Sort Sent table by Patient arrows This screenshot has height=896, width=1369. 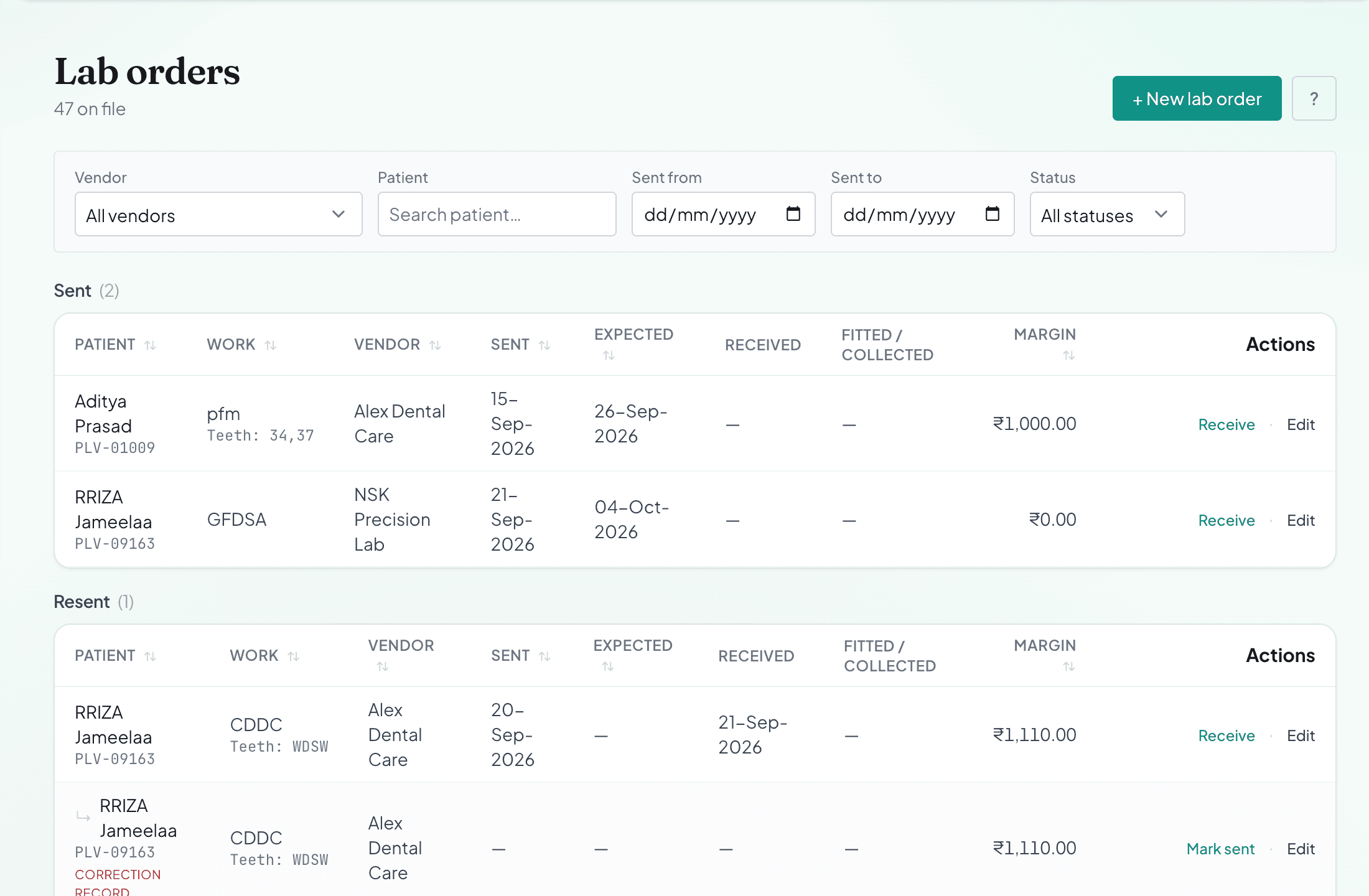click(150, 345)
